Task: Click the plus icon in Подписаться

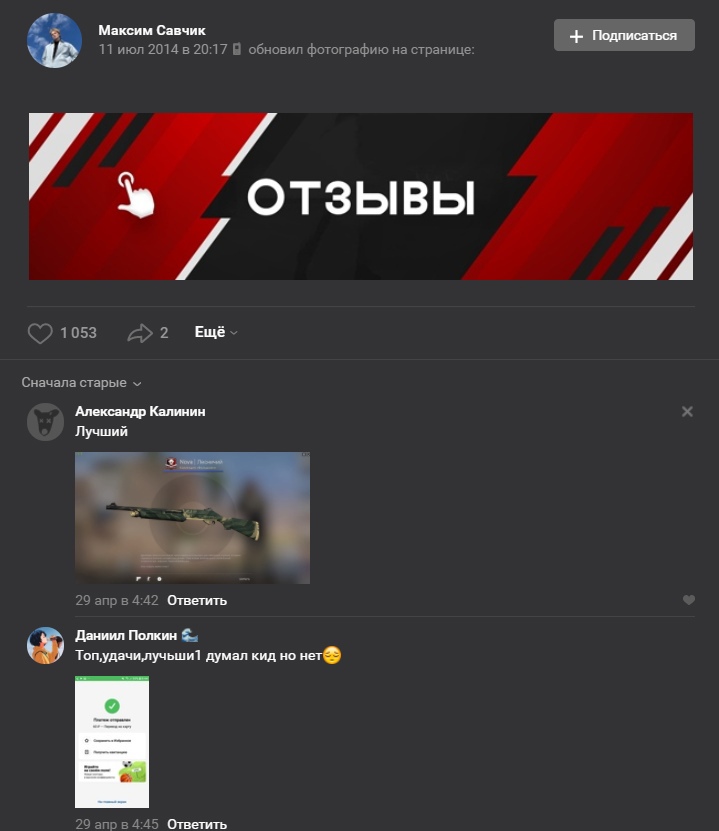Action: [x=576, y=36]
